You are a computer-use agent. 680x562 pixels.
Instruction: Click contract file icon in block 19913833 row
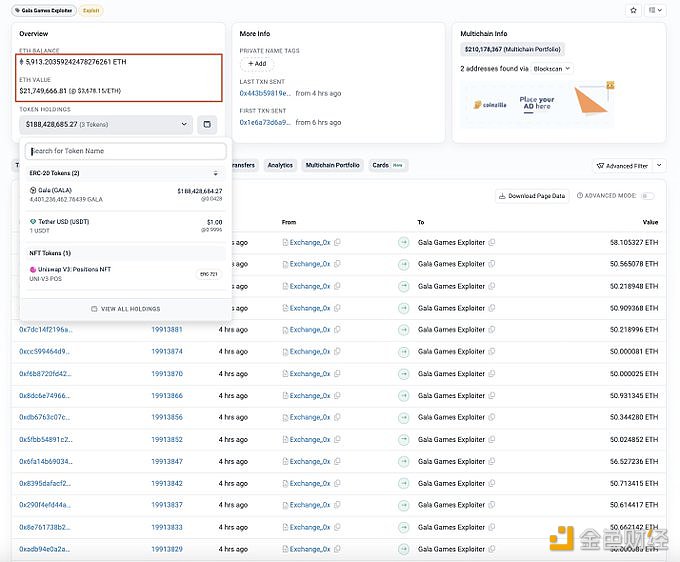285,527
